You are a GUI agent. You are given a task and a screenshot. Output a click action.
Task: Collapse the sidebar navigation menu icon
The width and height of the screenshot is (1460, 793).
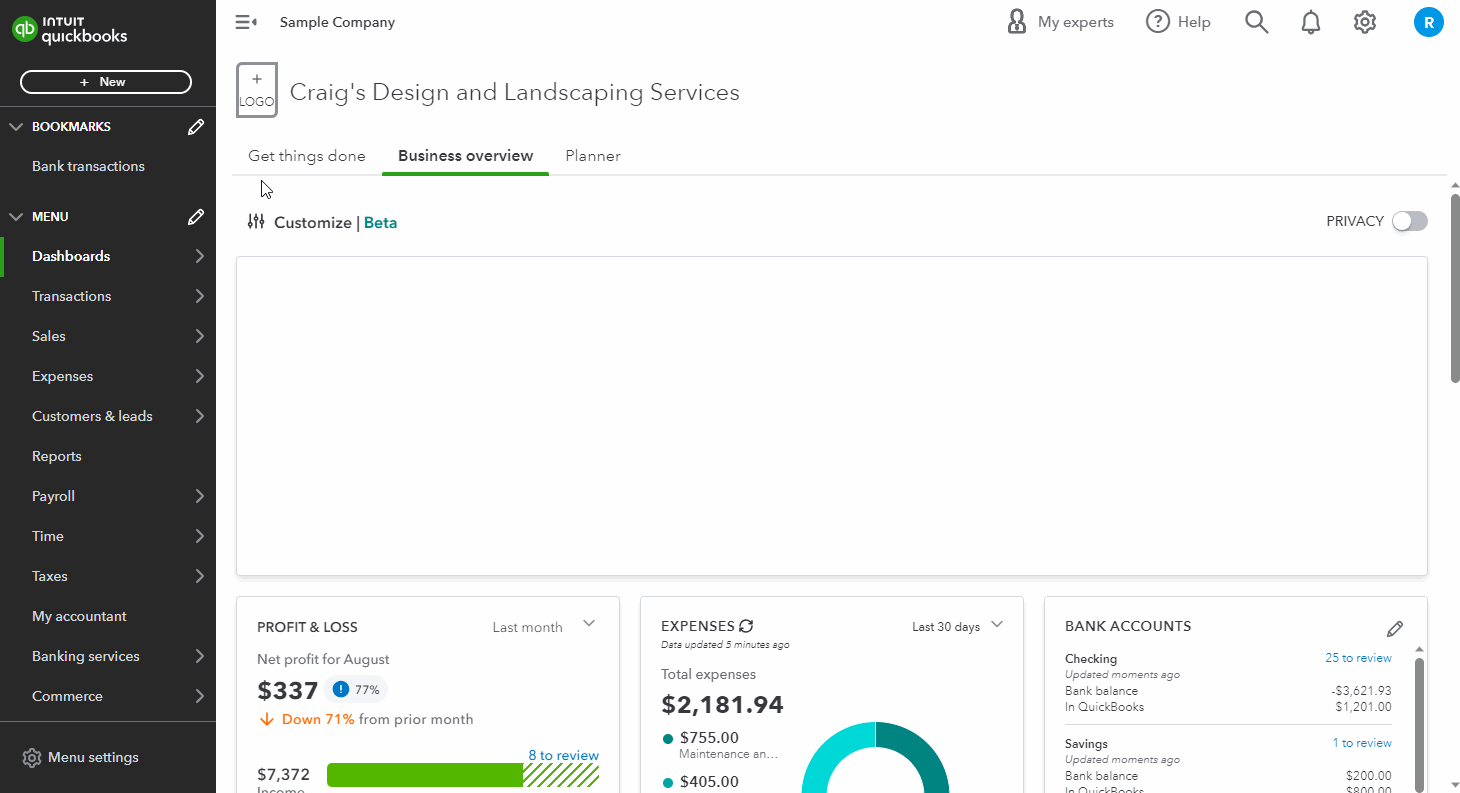pos(246,22)
